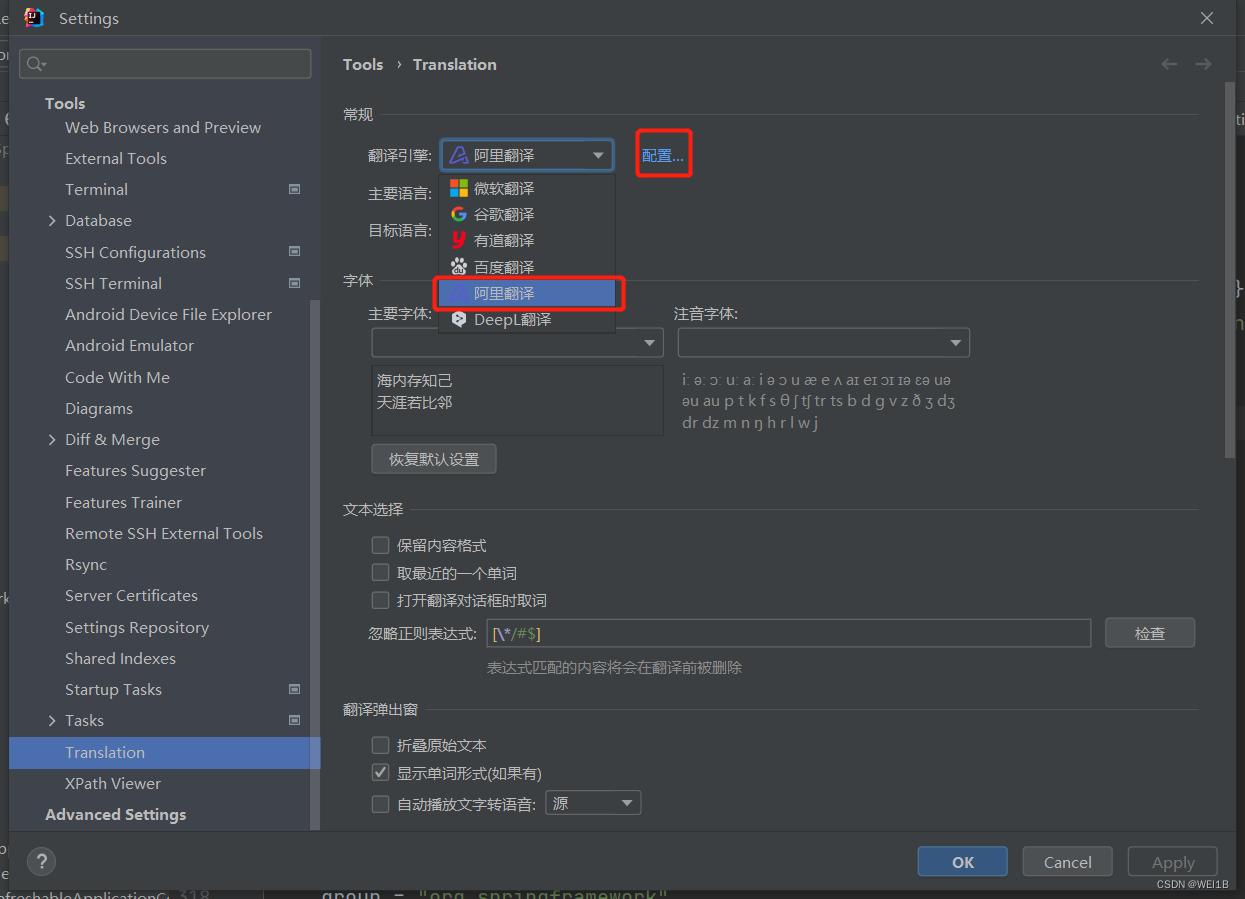Open Web Browsers and Preview settings
Image resolution: width=1245 pixels, height=899 pixels.
tap(163, 127)
